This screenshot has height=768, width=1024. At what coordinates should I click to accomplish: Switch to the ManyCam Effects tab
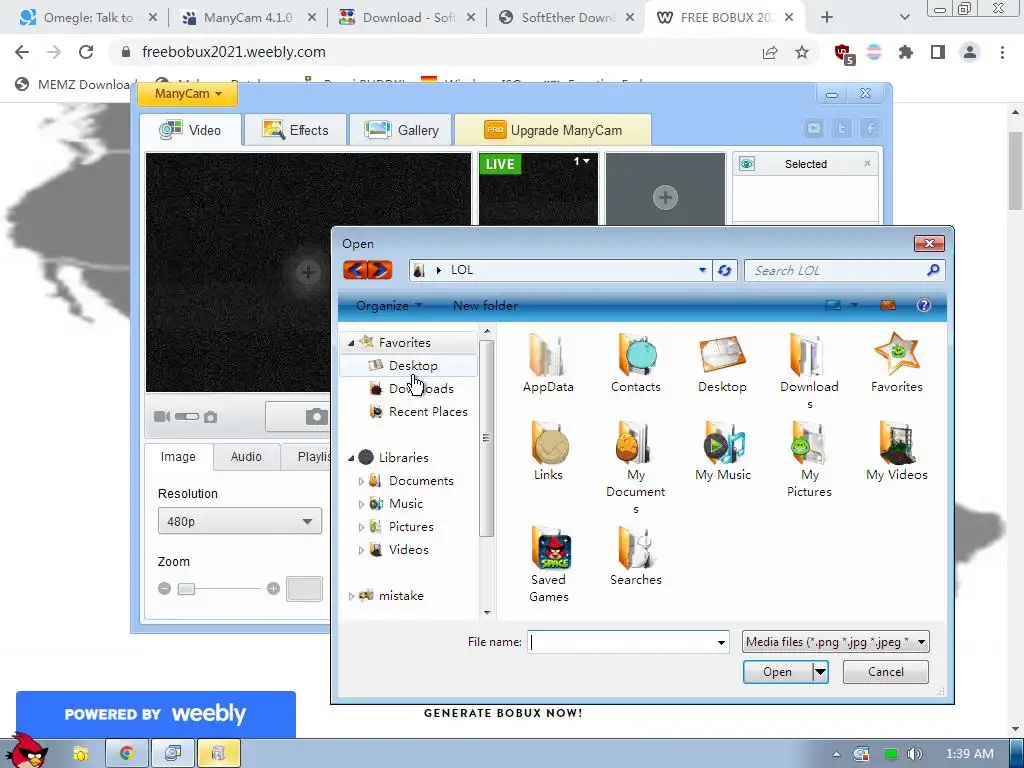pos(296,130)
